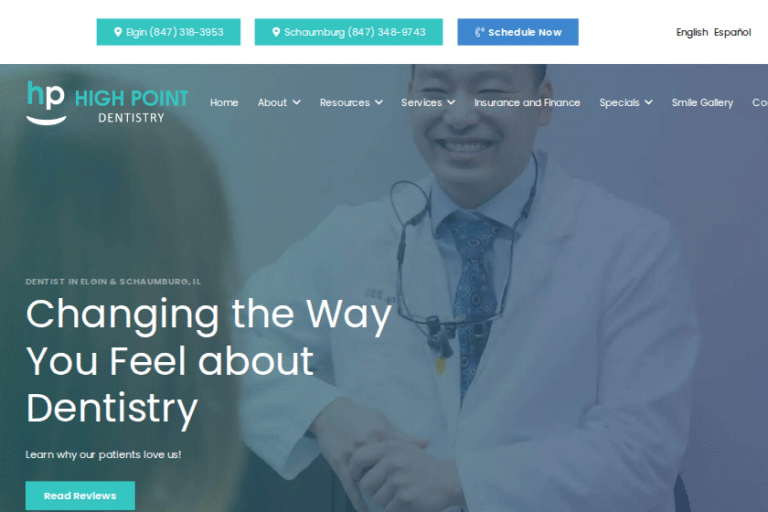Click the High Point Dentistry logo text

pos(131,105)
